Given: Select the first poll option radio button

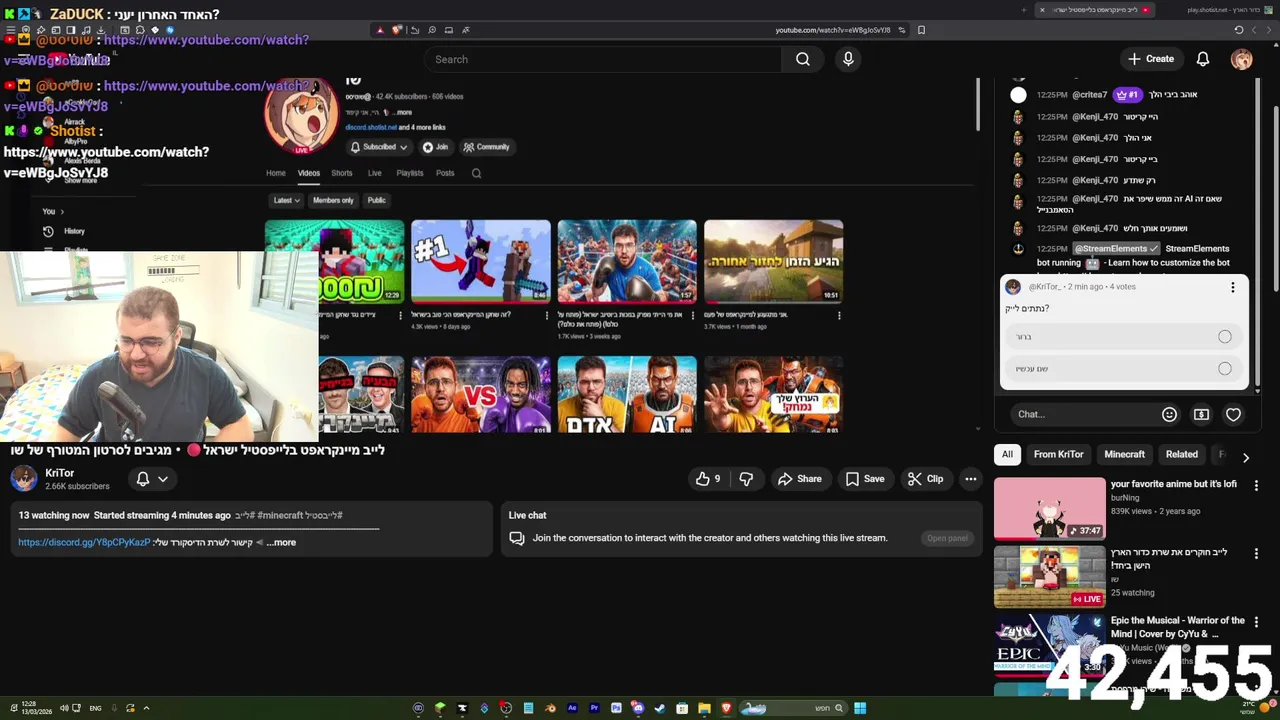Looking at the screenshot, I should click(1224, 337).
